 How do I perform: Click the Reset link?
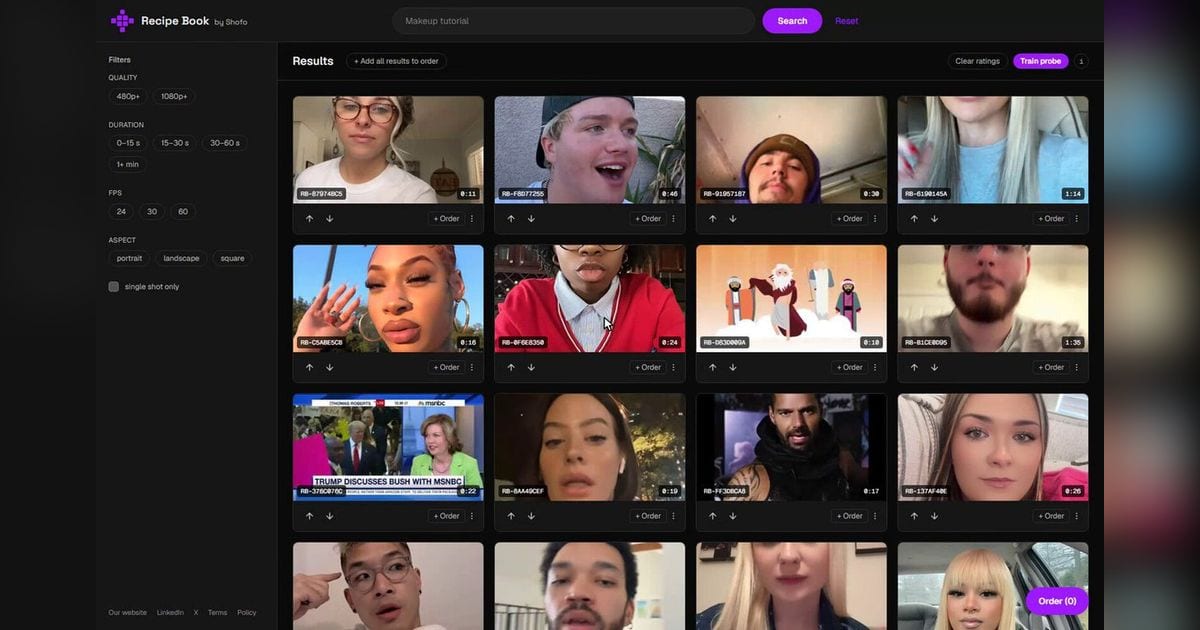[846, 21]
